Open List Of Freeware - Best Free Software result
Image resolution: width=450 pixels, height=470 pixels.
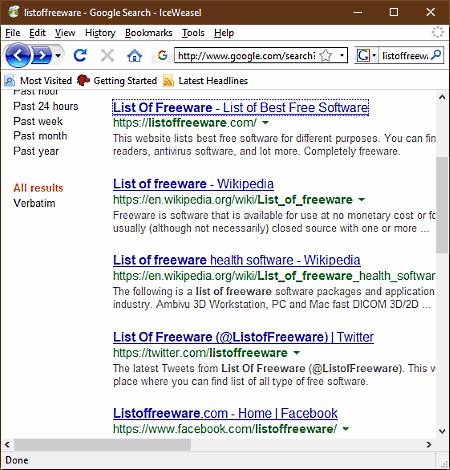[240, 108]
